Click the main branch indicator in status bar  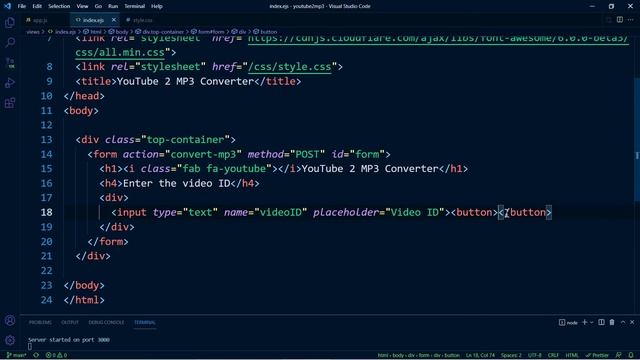(x=17, y=355)
